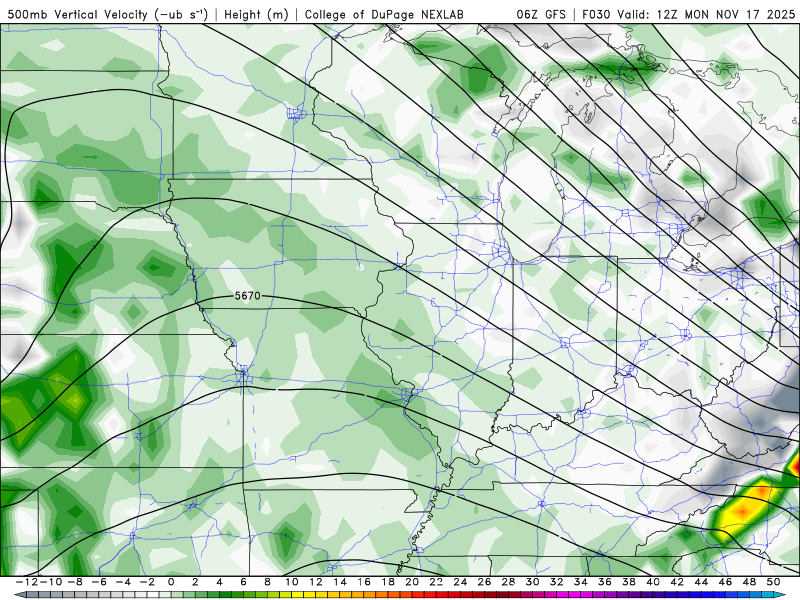800x600 pixels.
Task: Click the 8 label on the color scale
Action: (267, 582)
